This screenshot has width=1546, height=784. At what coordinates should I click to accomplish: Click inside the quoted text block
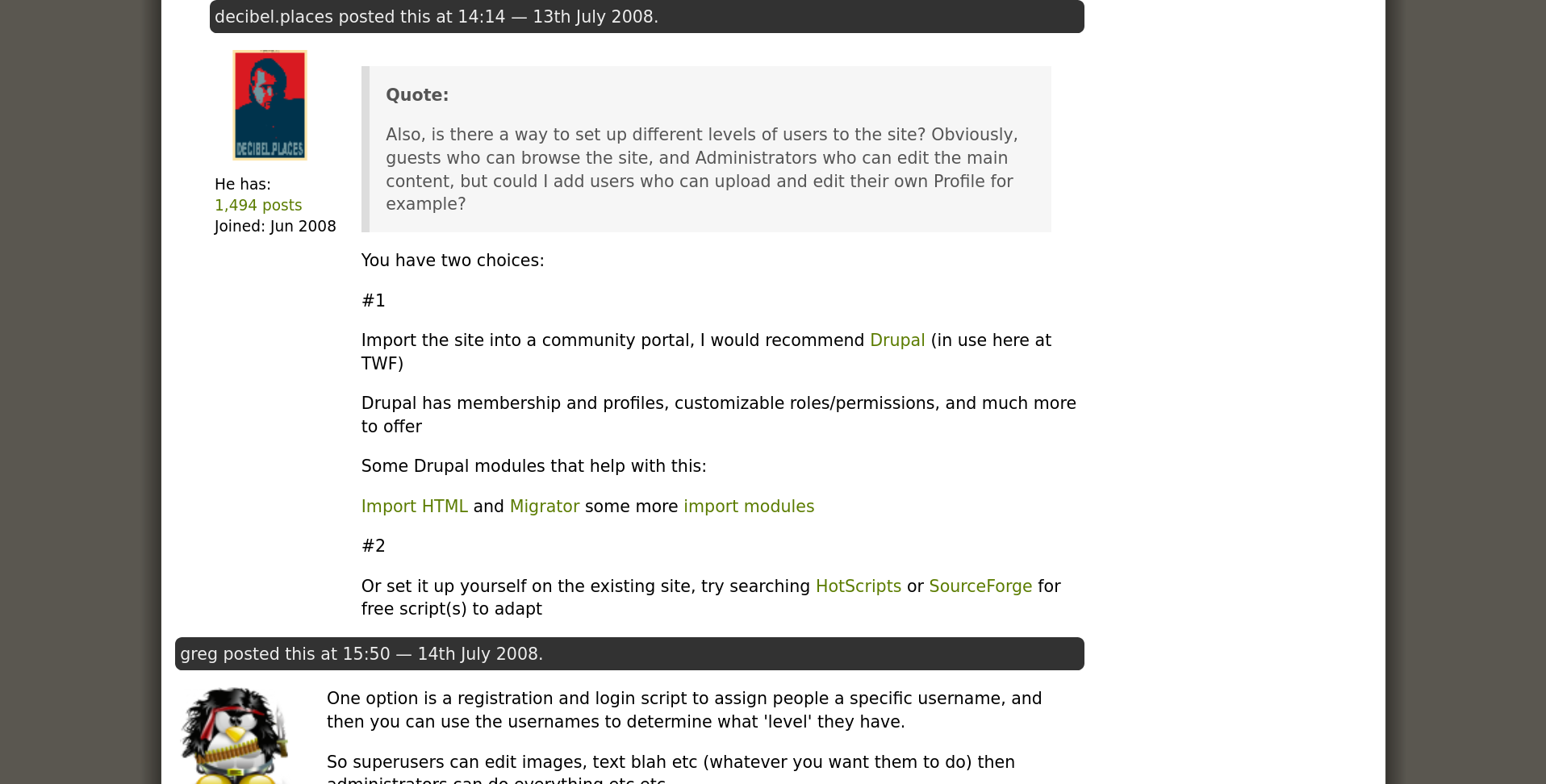coord(700,169)
